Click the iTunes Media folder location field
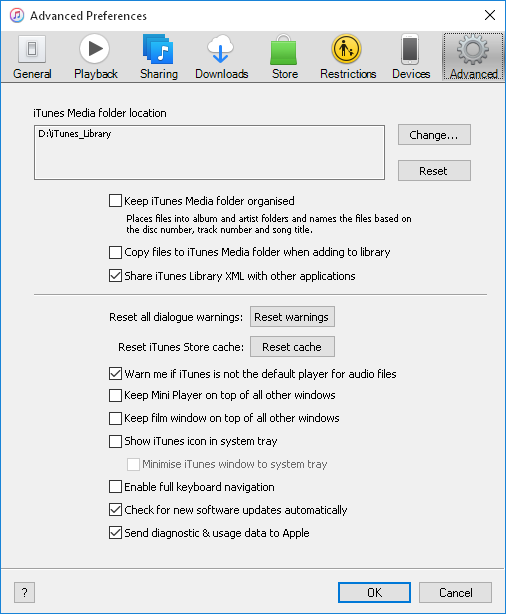 tap(210, 153)
